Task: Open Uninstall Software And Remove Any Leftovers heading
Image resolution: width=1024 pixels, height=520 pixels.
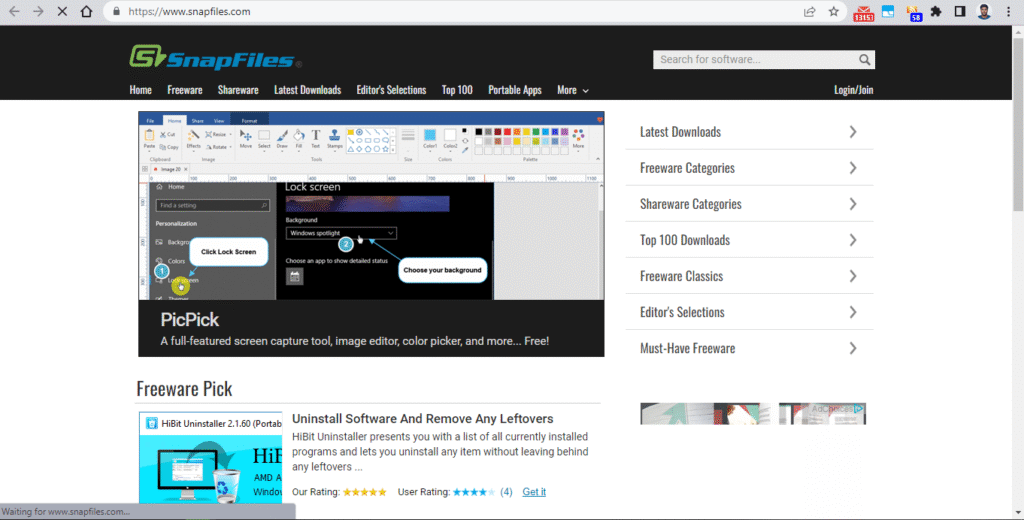Action: pos(423,419)
